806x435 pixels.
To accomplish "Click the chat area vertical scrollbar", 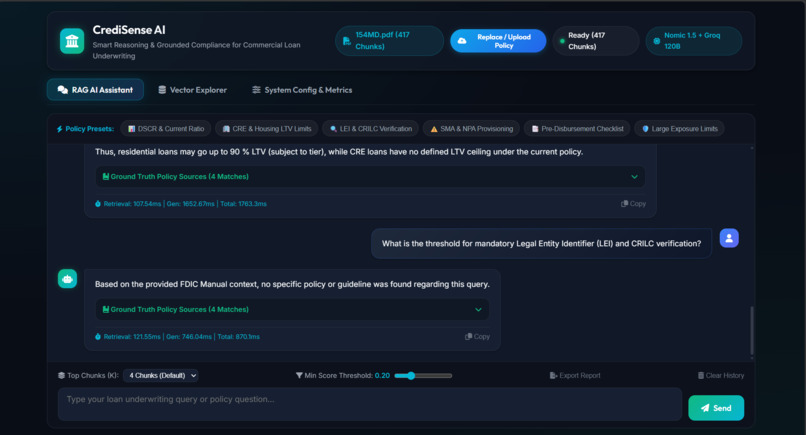I will tap(752, 330).
